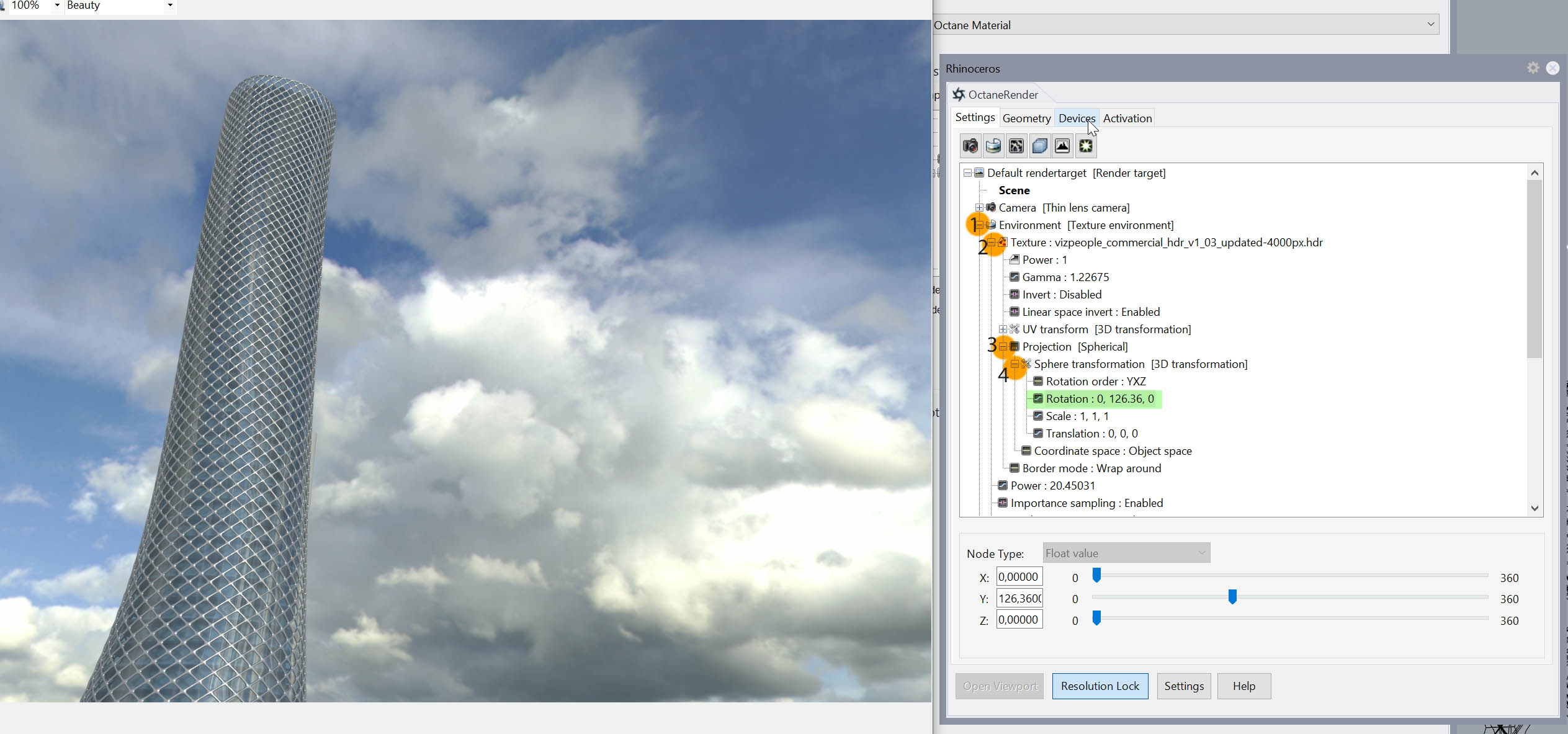The image size is (1568, 734).
Task: Click the blue layered cube toolbar icon
Action: [x=1039, y=146]
